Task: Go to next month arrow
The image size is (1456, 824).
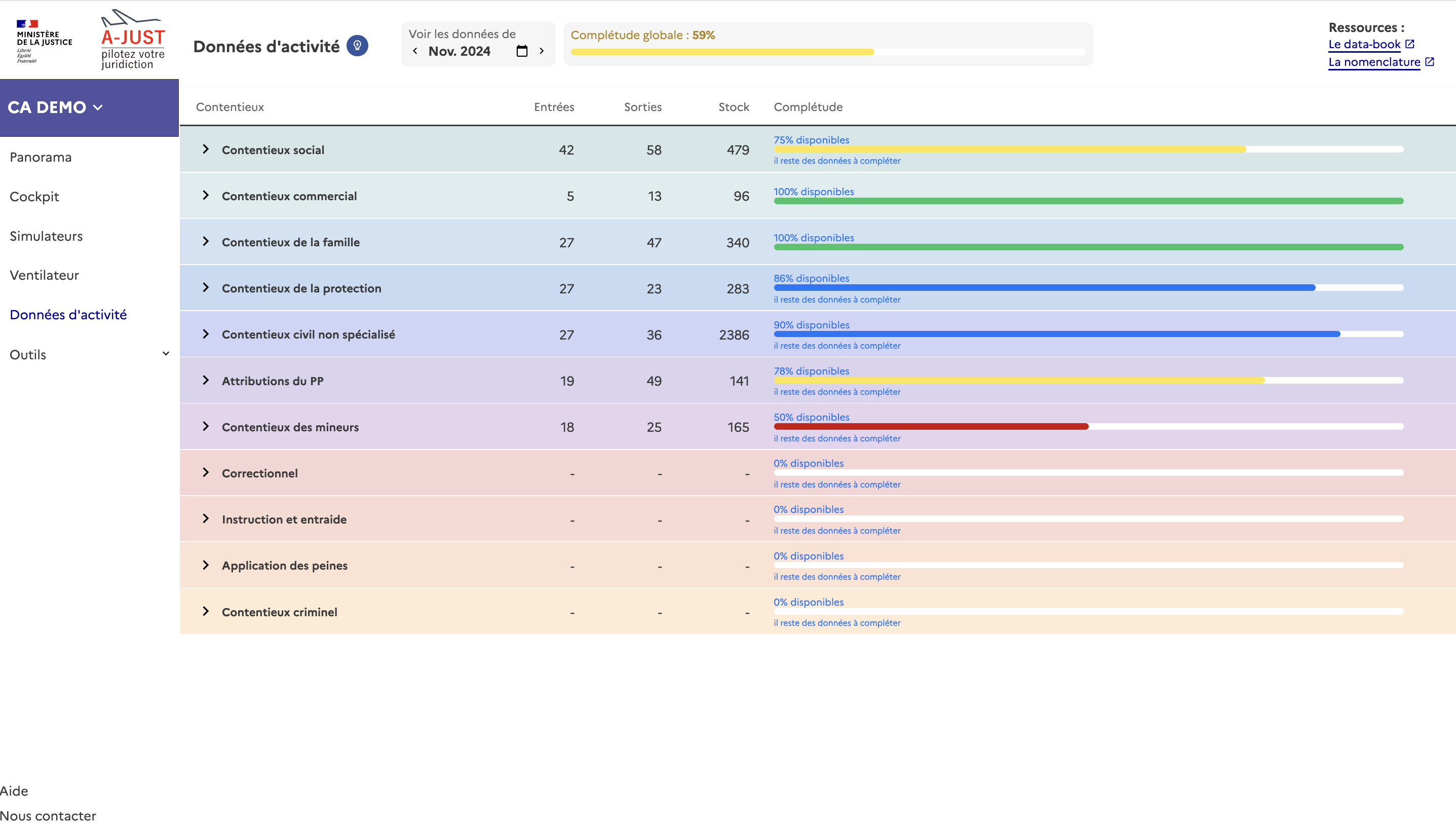Action: pos(542,51)
